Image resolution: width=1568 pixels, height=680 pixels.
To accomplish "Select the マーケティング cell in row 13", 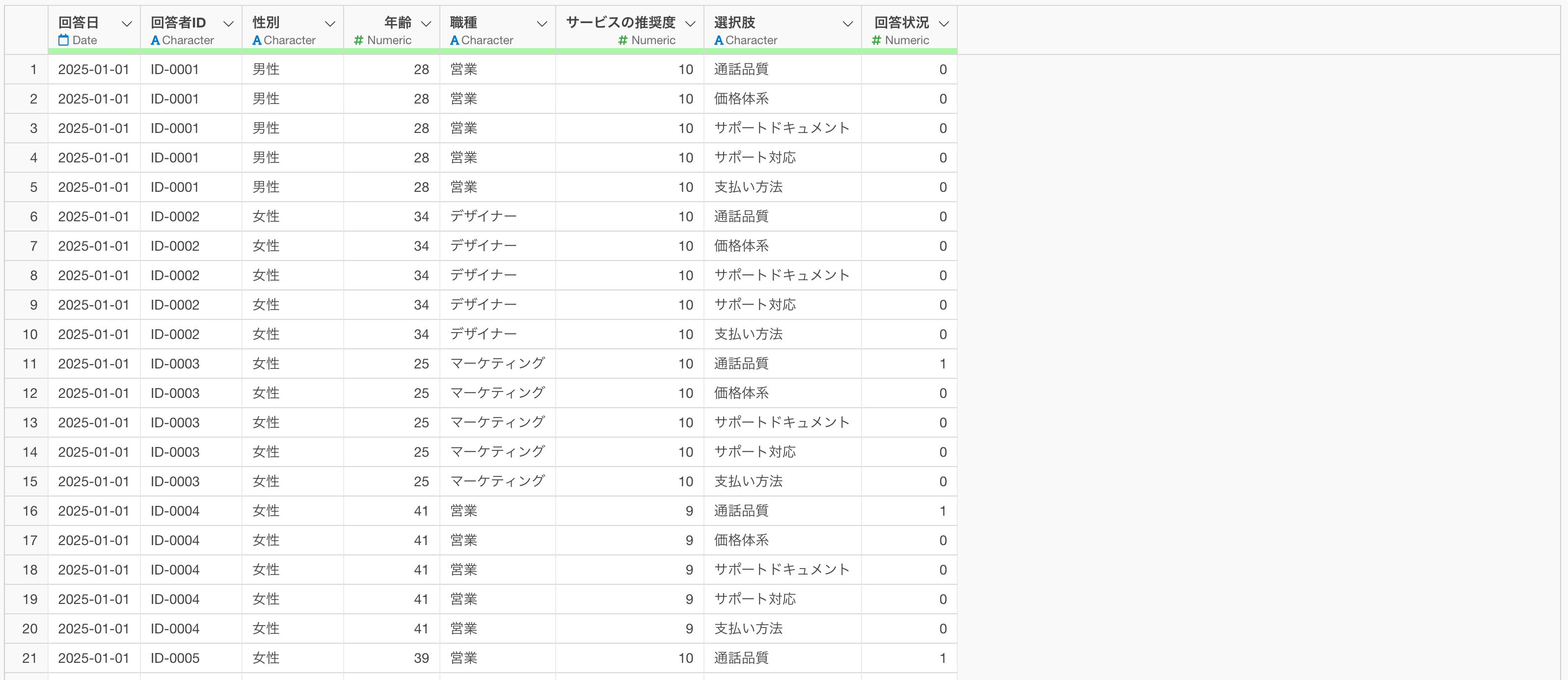I will pyautogui.click(x=497, y=423).
